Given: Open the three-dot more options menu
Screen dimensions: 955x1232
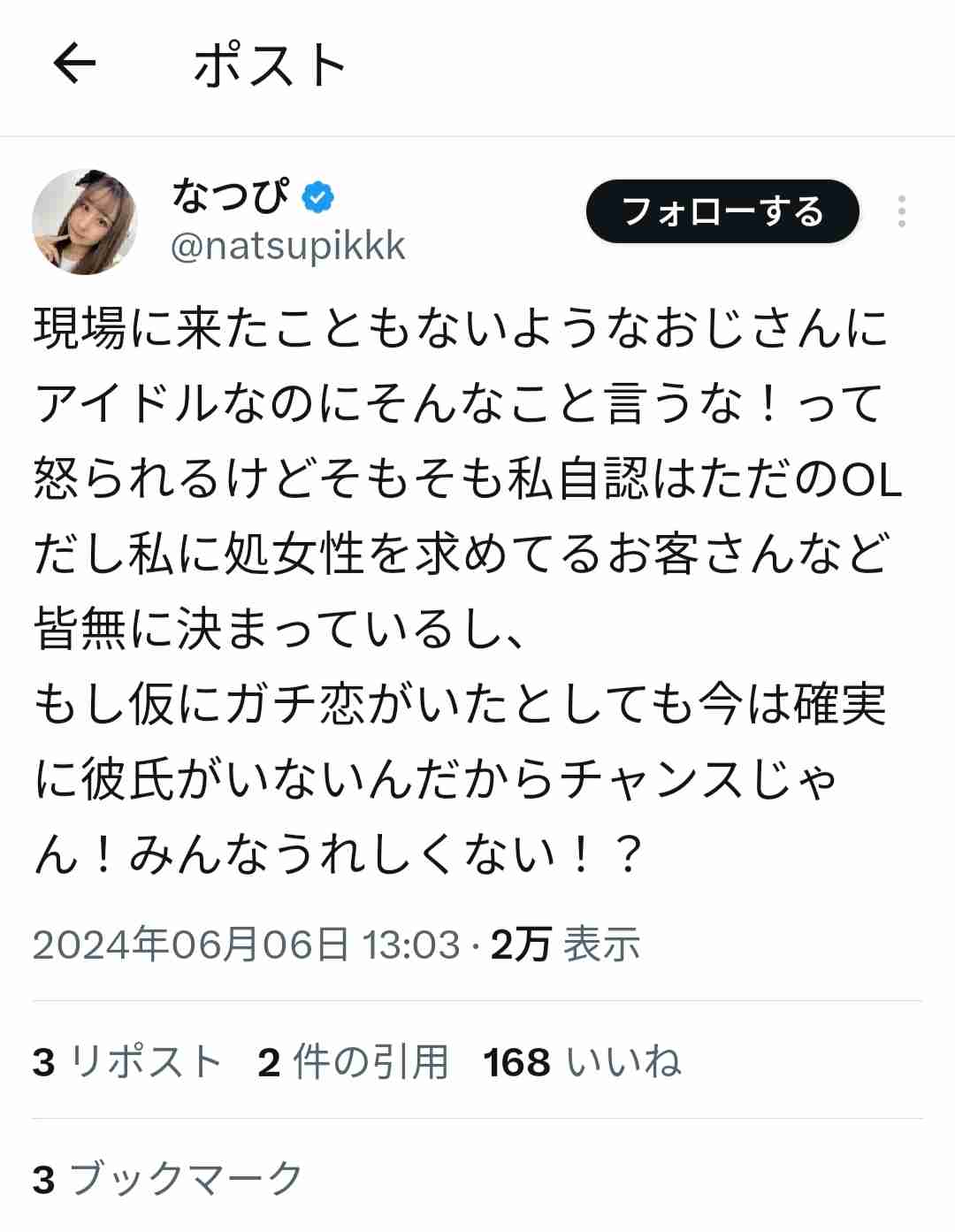Looking at the screenshot, I should click(901, 211).
